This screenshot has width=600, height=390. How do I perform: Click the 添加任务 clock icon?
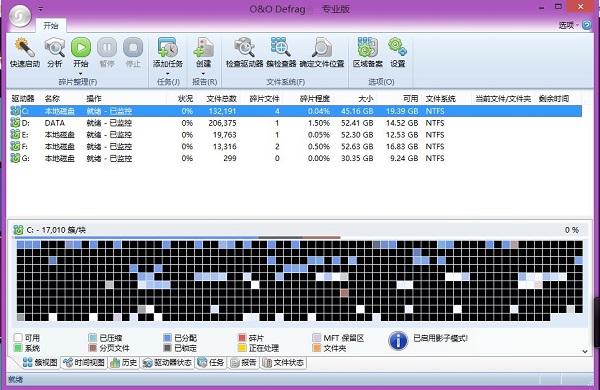pos(168,47)
